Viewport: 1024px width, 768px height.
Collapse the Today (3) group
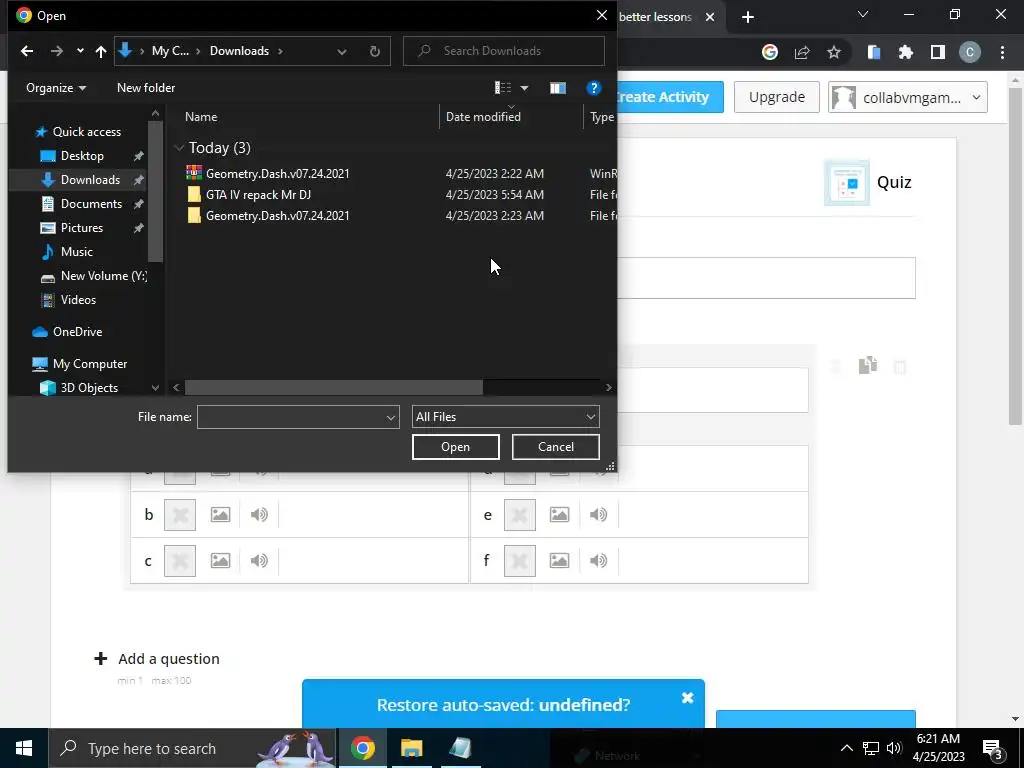point(179,148)
